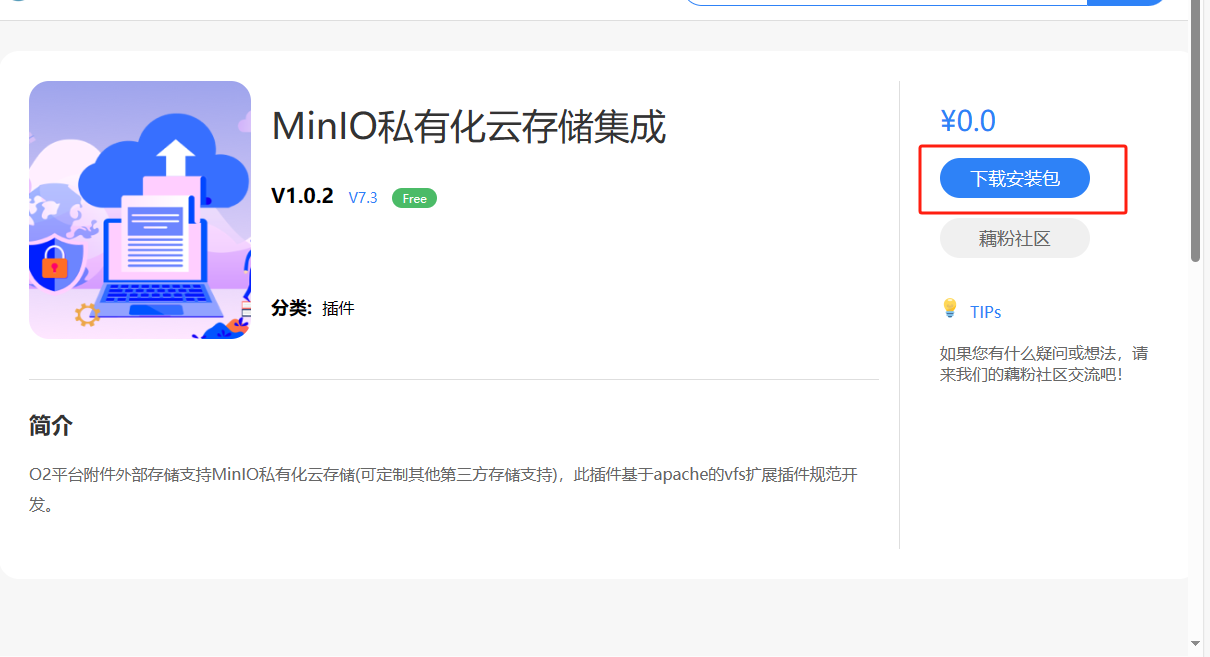Click the category value 插件
This screenshot has height=657, width=1210.
click(338, 308)
